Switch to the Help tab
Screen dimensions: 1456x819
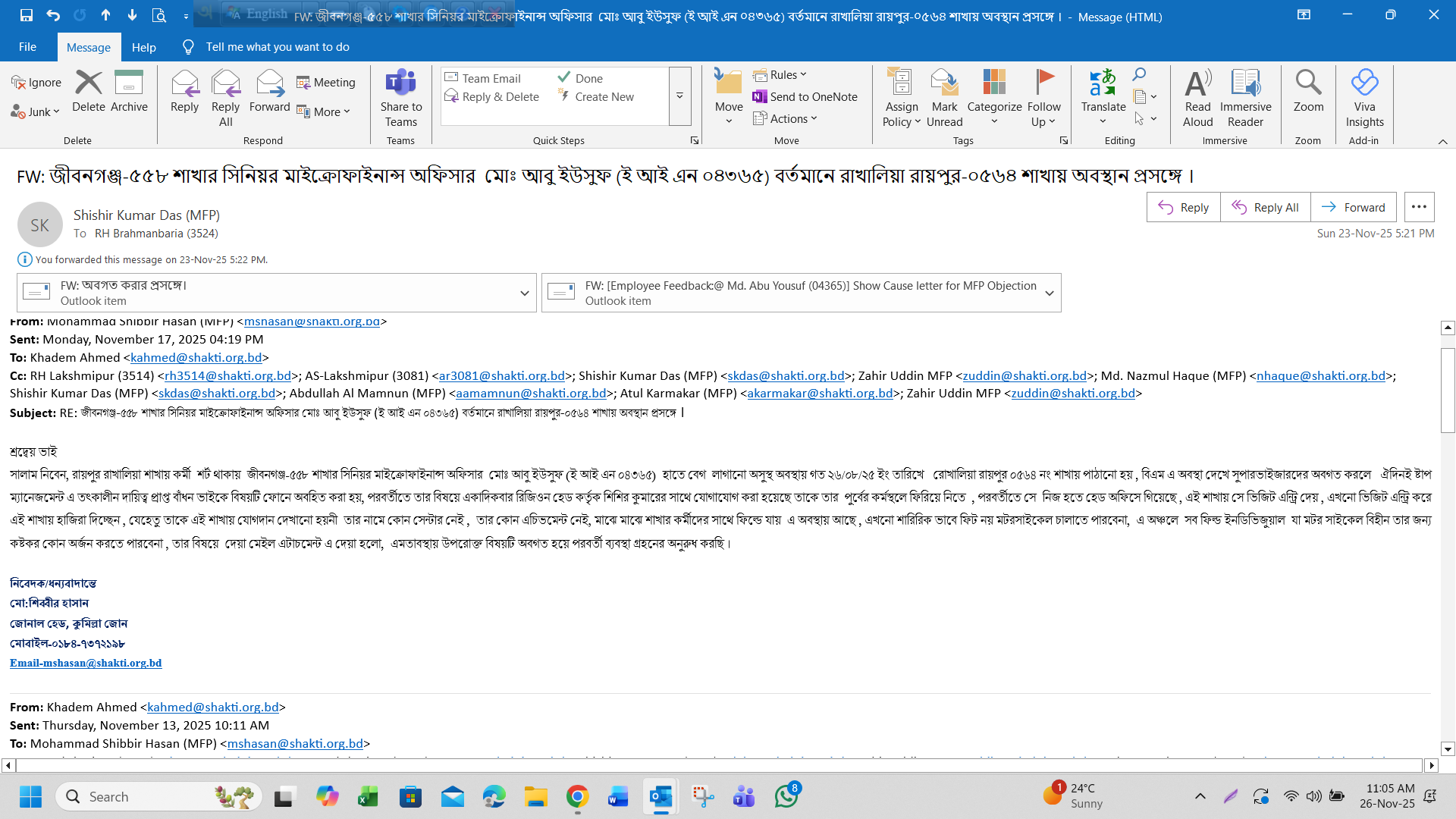coord(143,47)
